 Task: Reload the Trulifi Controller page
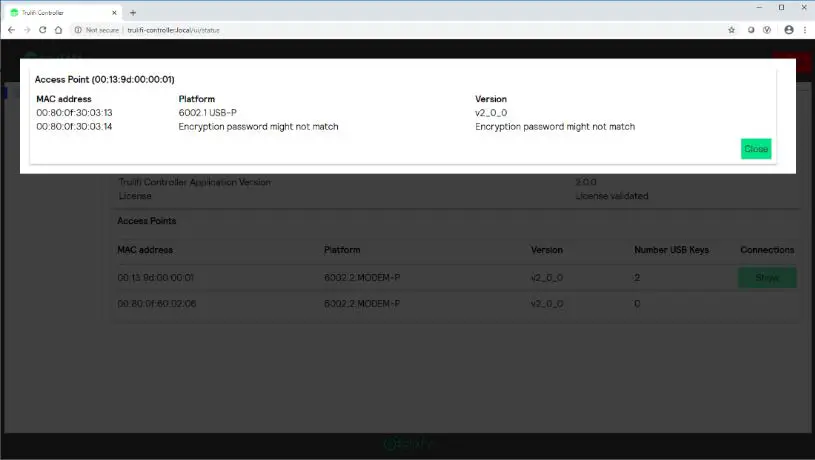(x=43, y=30)
